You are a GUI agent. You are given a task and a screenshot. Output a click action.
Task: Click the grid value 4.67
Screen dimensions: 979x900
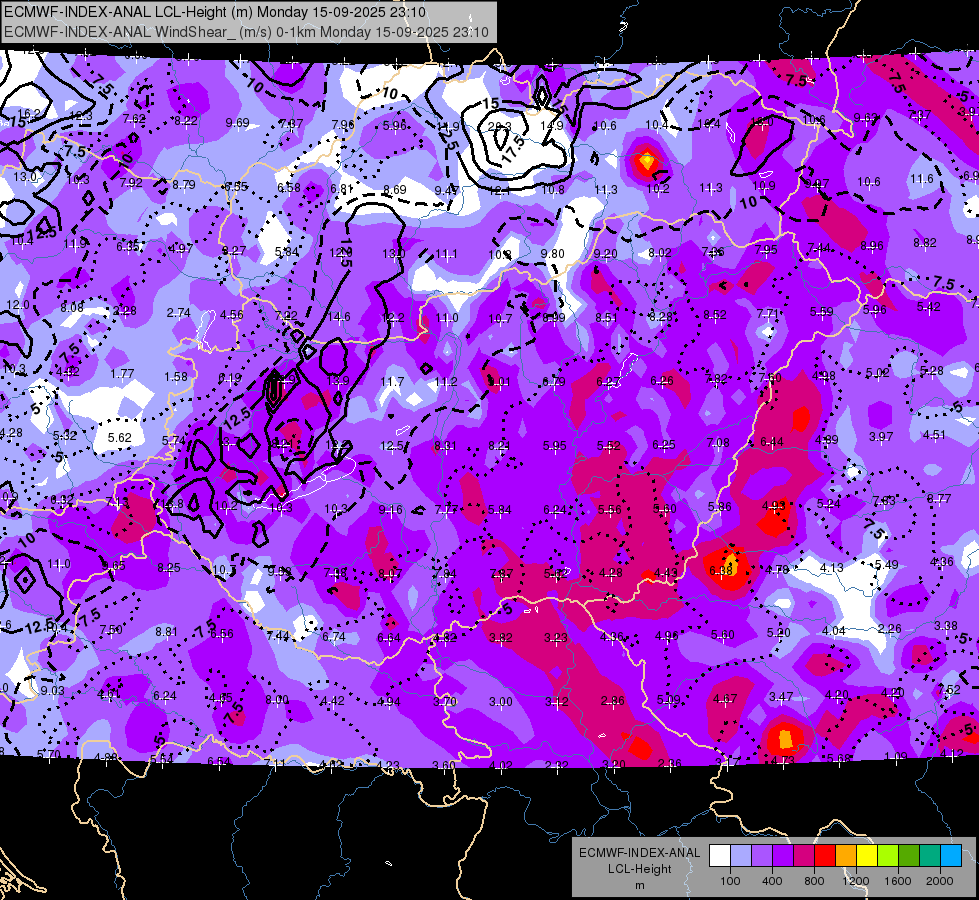pyautogui.click(x=725, y=698)
